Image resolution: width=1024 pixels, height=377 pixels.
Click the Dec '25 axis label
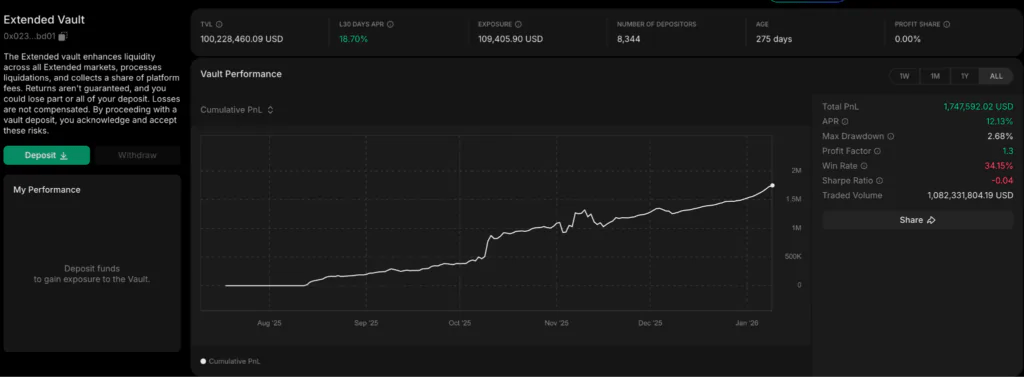[x=650, y=323]
